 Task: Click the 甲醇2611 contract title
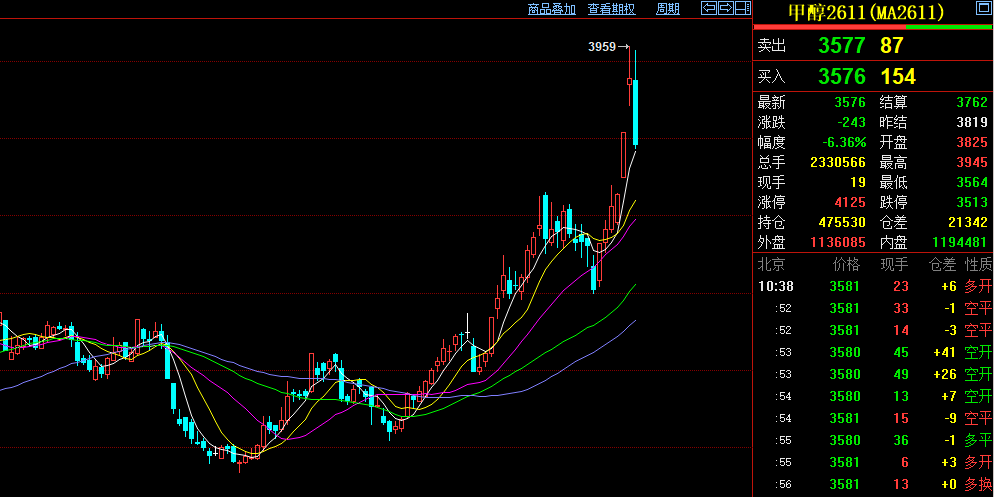tap(866, 12)
